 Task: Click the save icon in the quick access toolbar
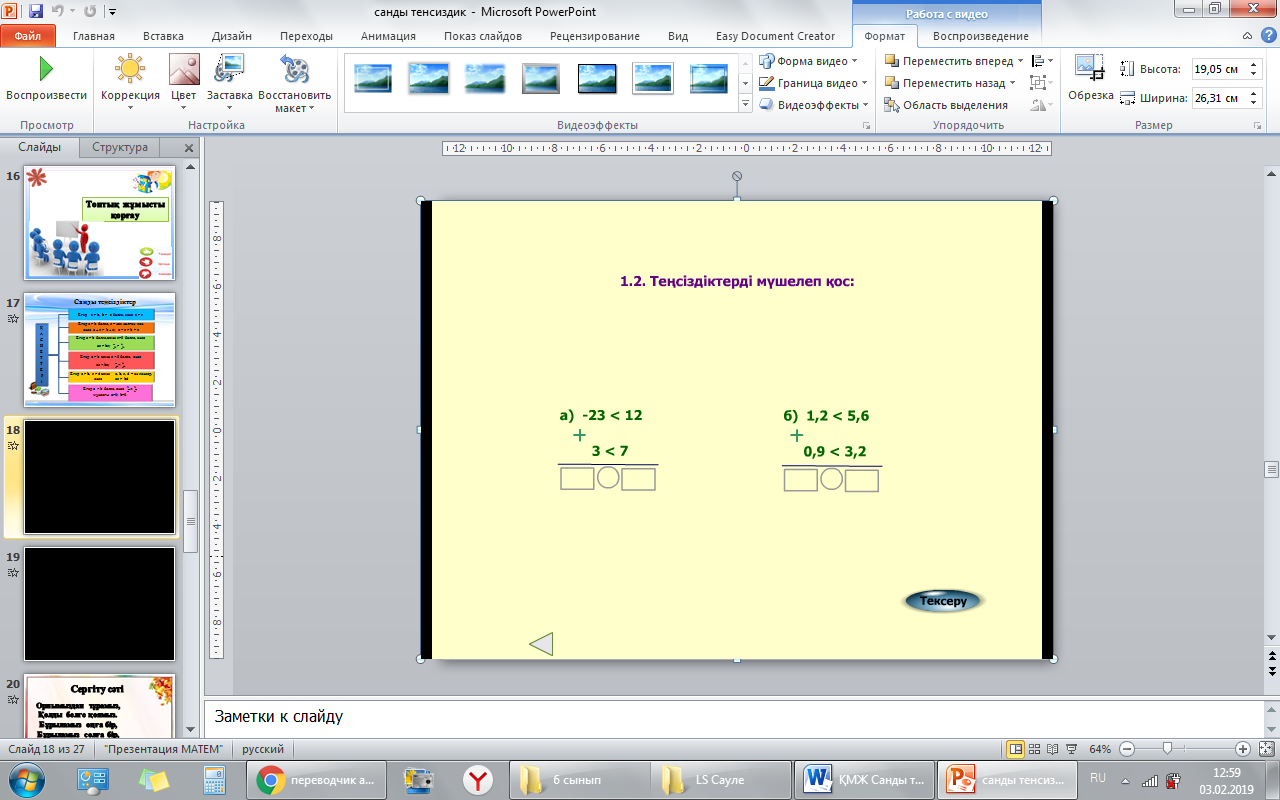point(36,12)
